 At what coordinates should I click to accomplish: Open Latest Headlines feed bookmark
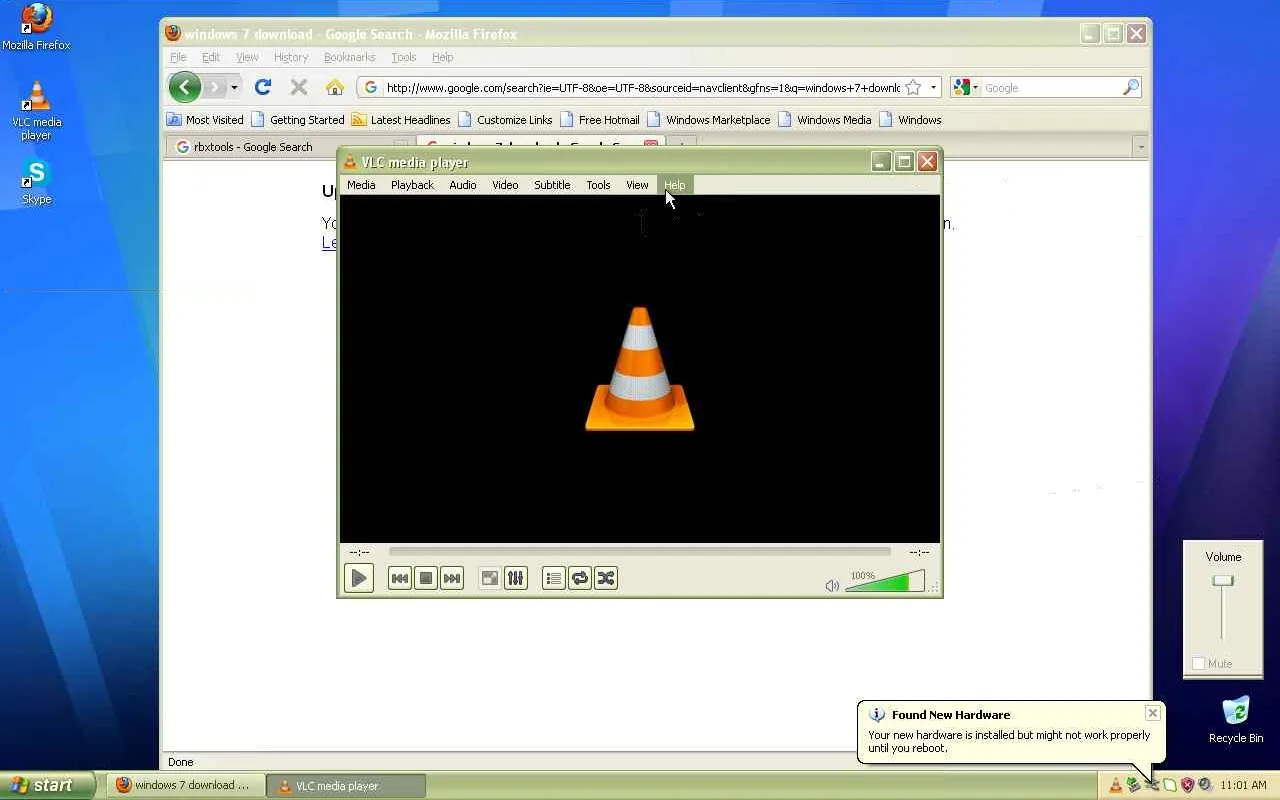(401, 120)
